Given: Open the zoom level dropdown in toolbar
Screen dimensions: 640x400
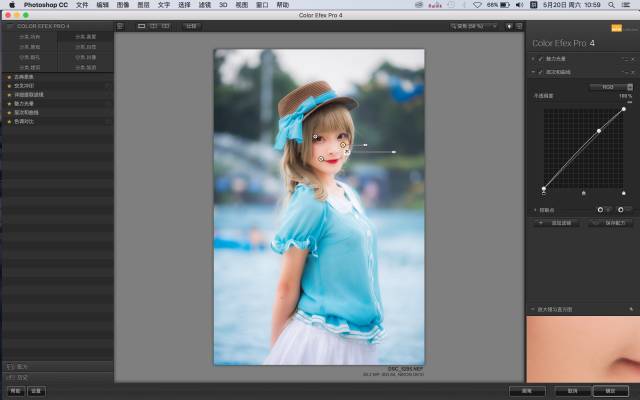Looking at the screenshot, I should pos(473,26).
